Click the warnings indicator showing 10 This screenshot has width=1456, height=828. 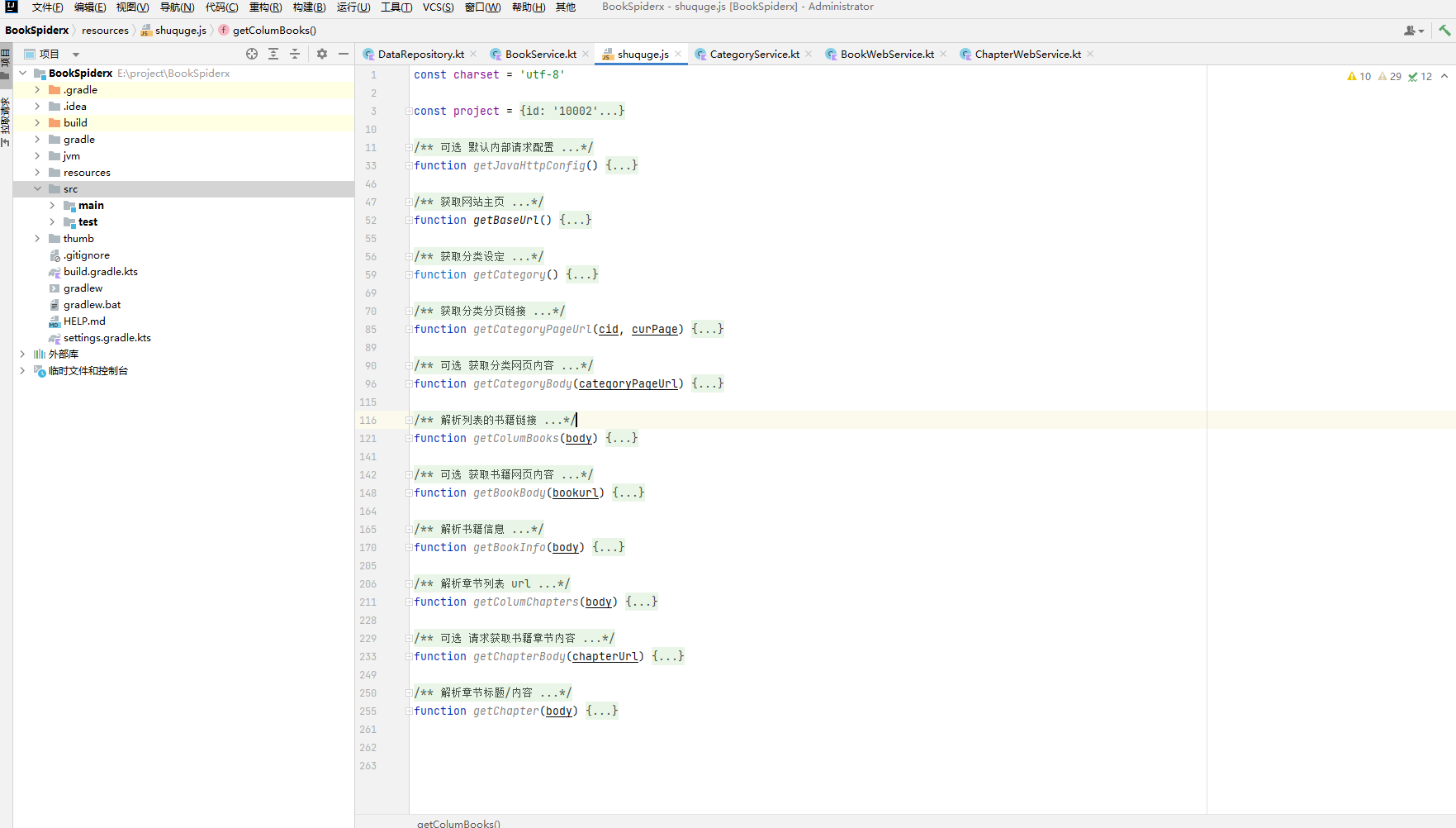(x=1359, y=76)
